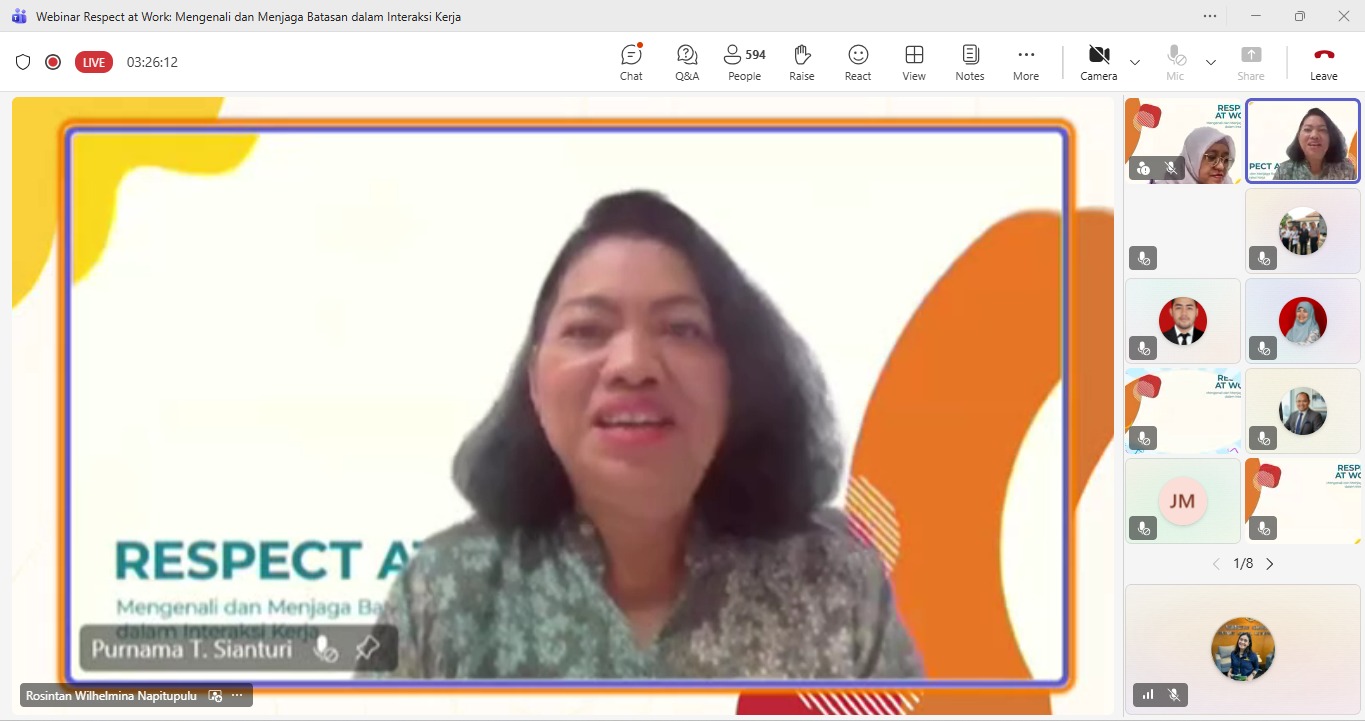Toggle the Mic button
This screenshot has width=1365, height=721.
point(1175,62)
